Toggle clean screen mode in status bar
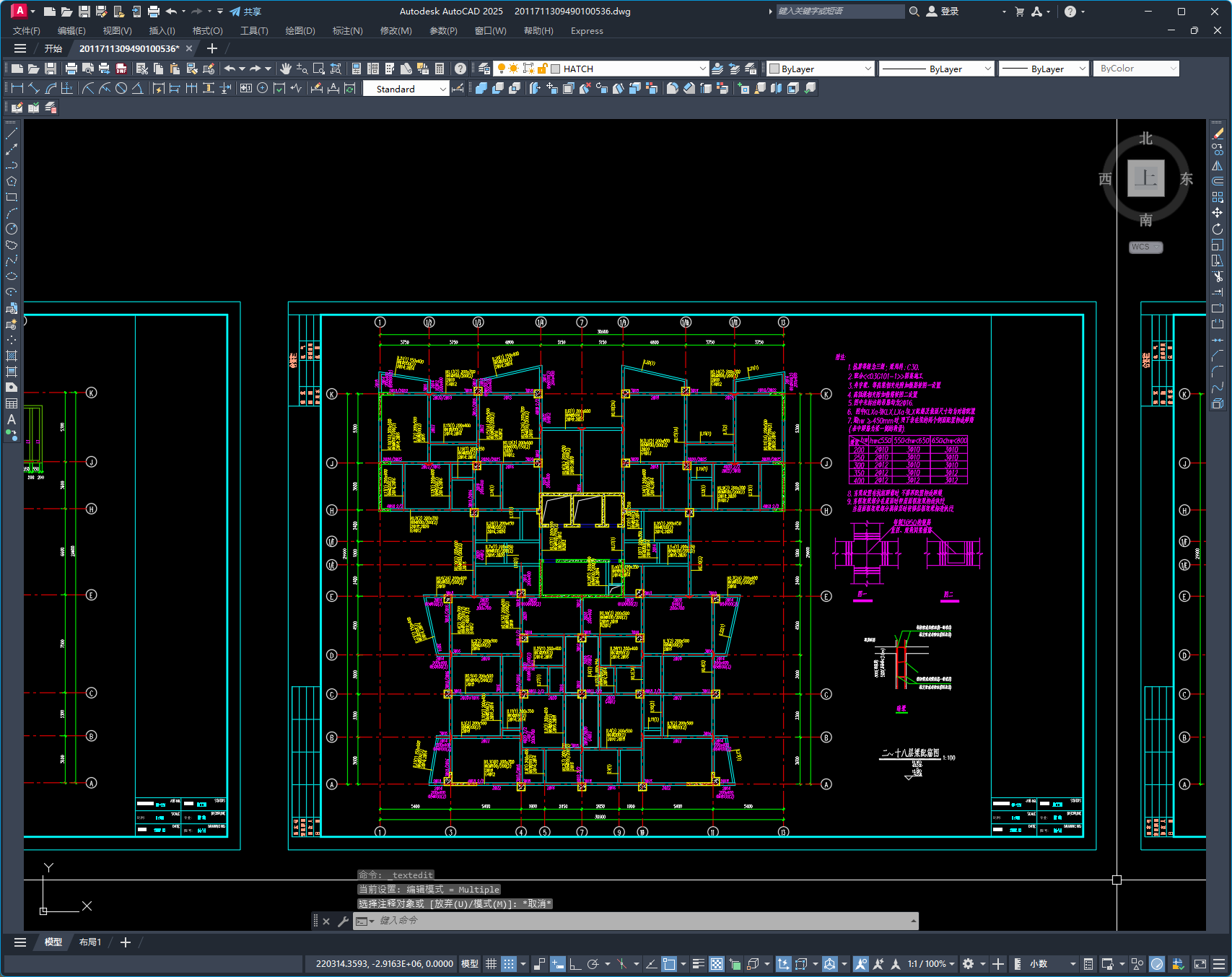Screen dimensions: 1232x977 click(1200, 964)
